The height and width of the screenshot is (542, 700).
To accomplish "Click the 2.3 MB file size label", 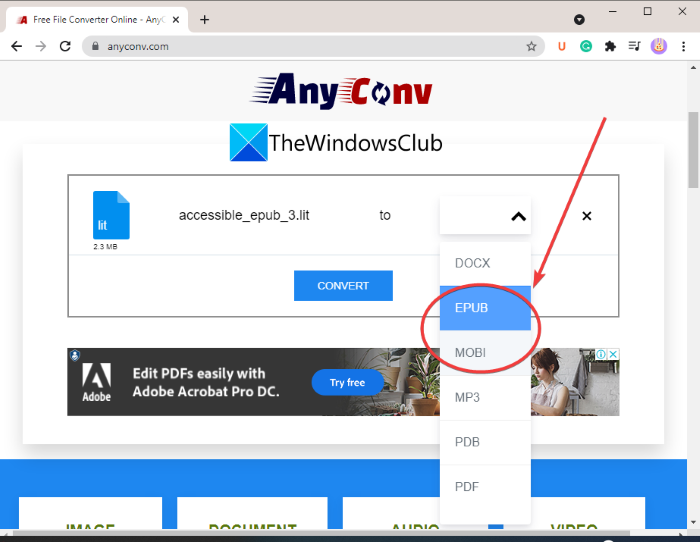I will [105, 246].
